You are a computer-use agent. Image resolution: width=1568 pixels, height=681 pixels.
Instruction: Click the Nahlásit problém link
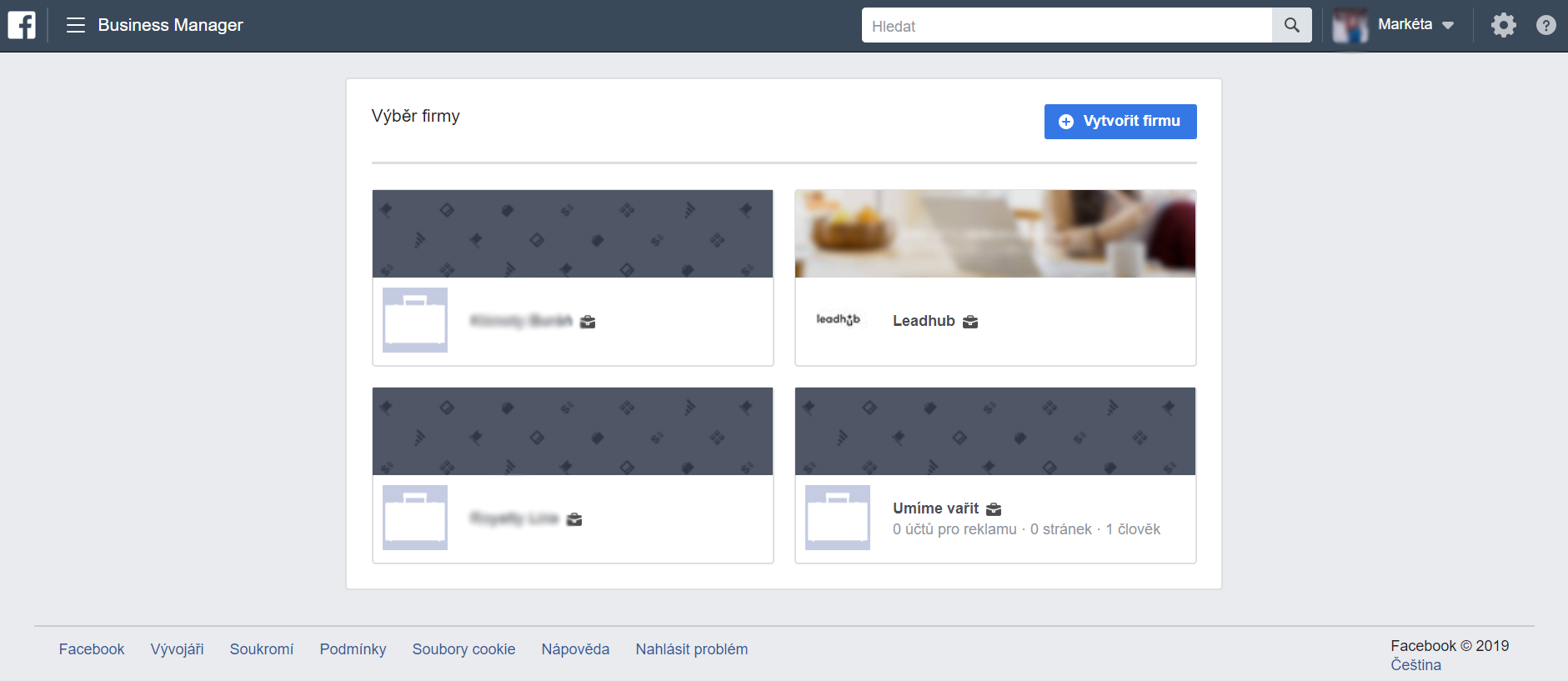pyautogui.click(x=691, y=649)
